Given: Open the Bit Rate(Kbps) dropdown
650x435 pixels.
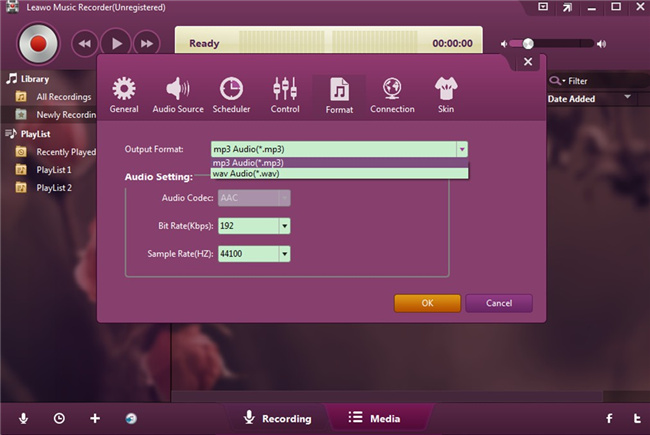Looking at the screenshot, I should point(284,226).
